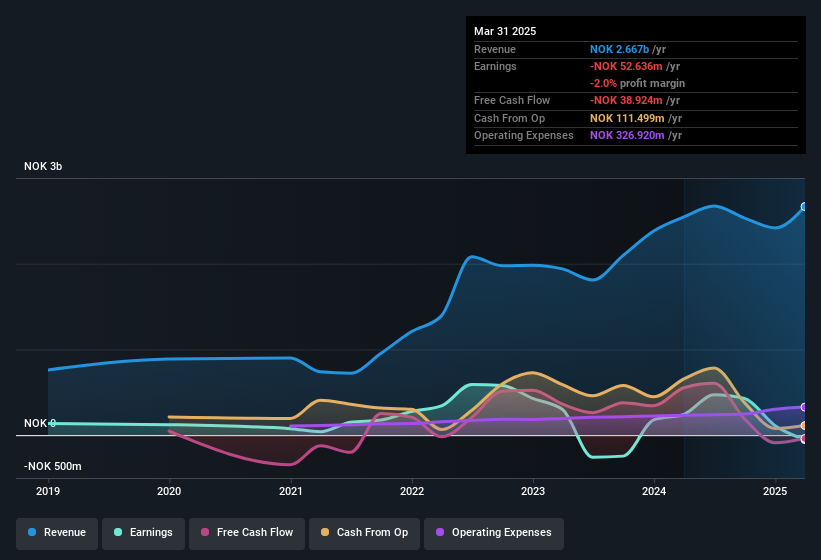The height and width of the screenshot is (560, 821).
Task: Click the -NOK 38.924m free cash flow value
Action: click(626, 100)
